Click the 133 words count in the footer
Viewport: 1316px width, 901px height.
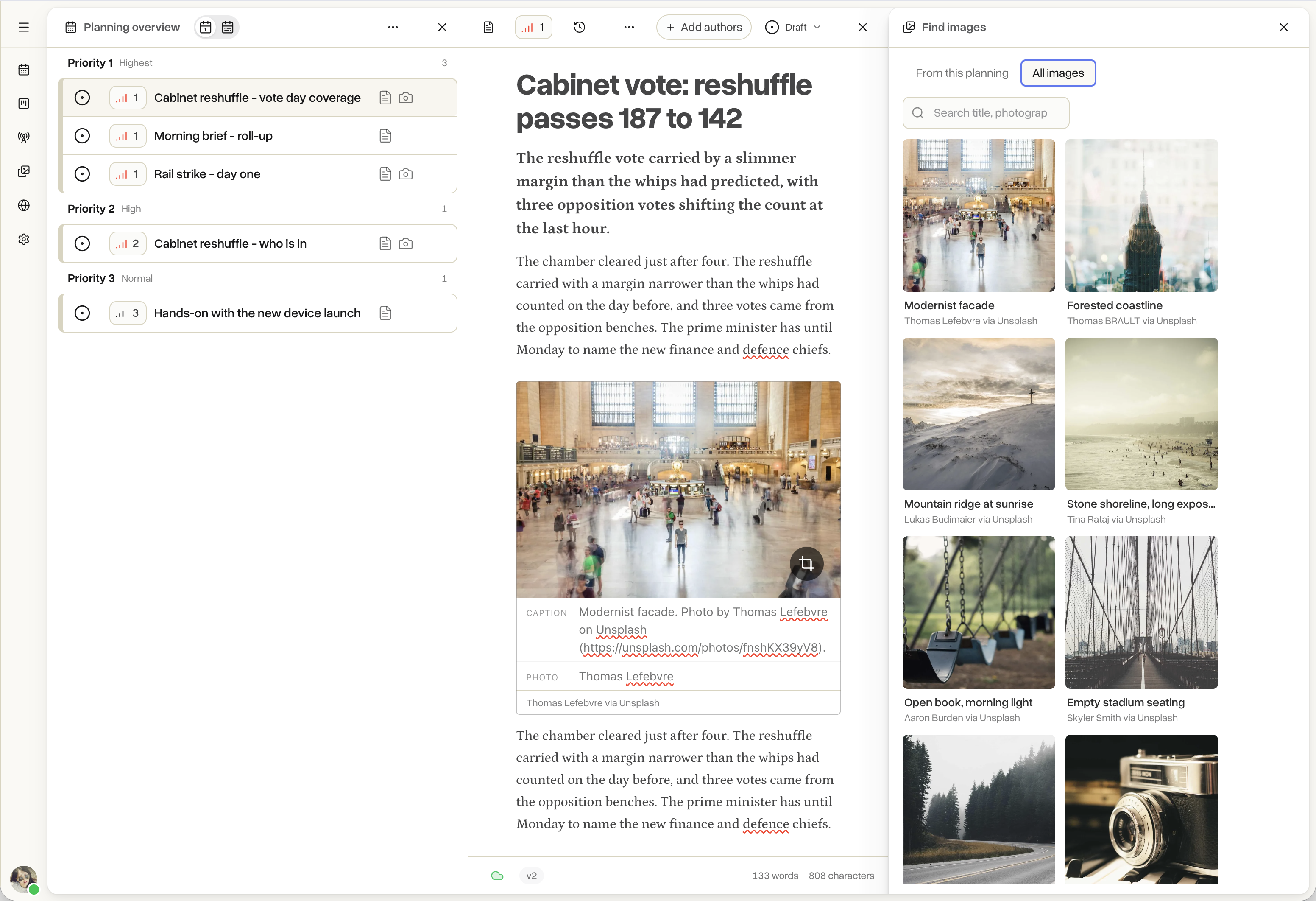tap(775, 876)
